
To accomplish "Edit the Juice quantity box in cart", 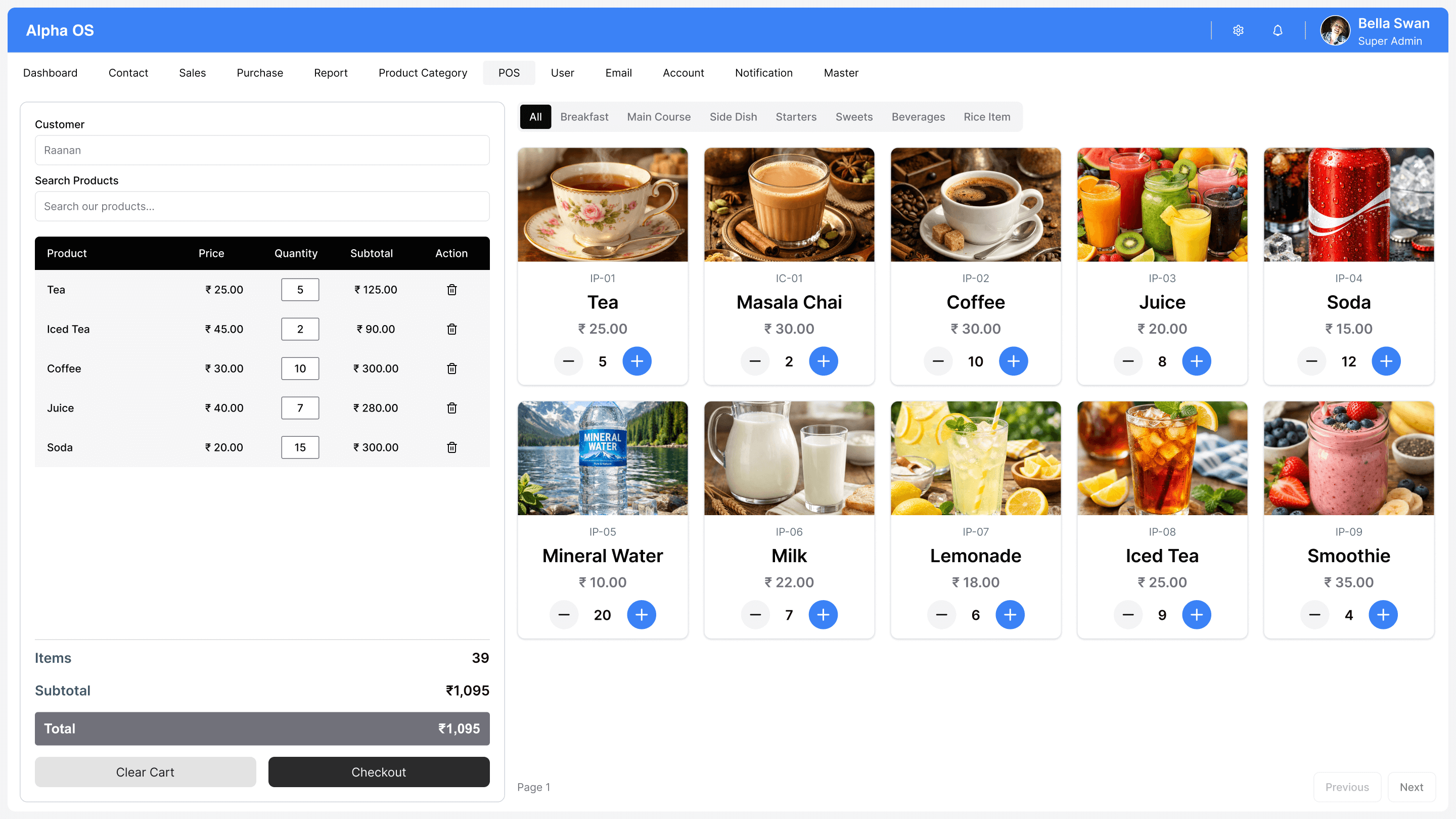I will 300,408.
